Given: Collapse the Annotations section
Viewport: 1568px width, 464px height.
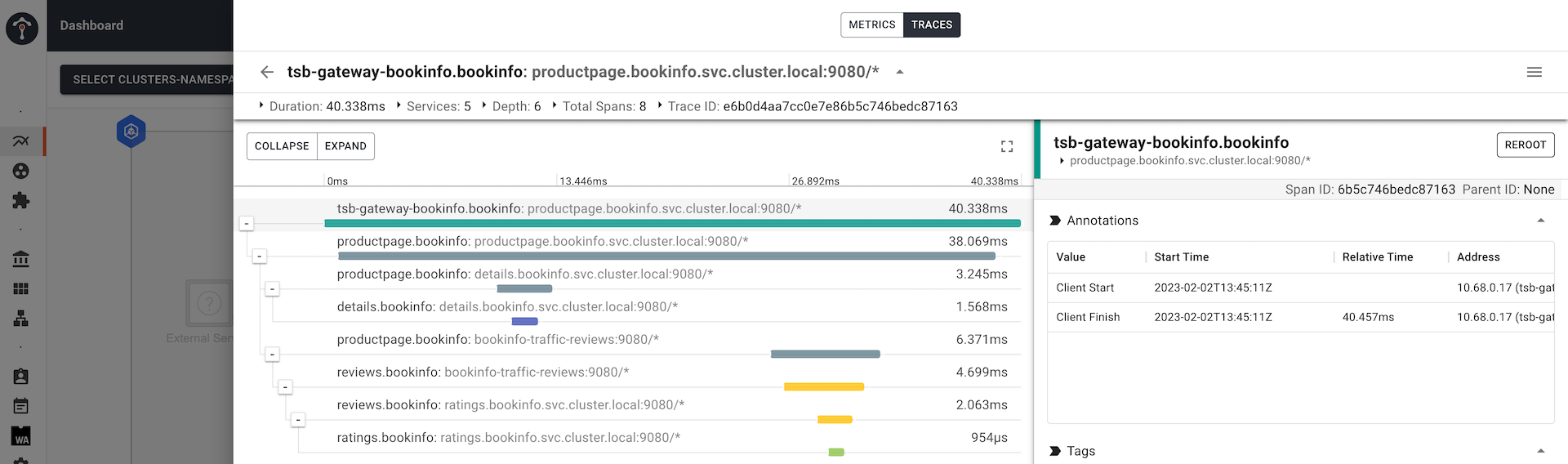Looking at the screenshot, I should [1541, 221].
